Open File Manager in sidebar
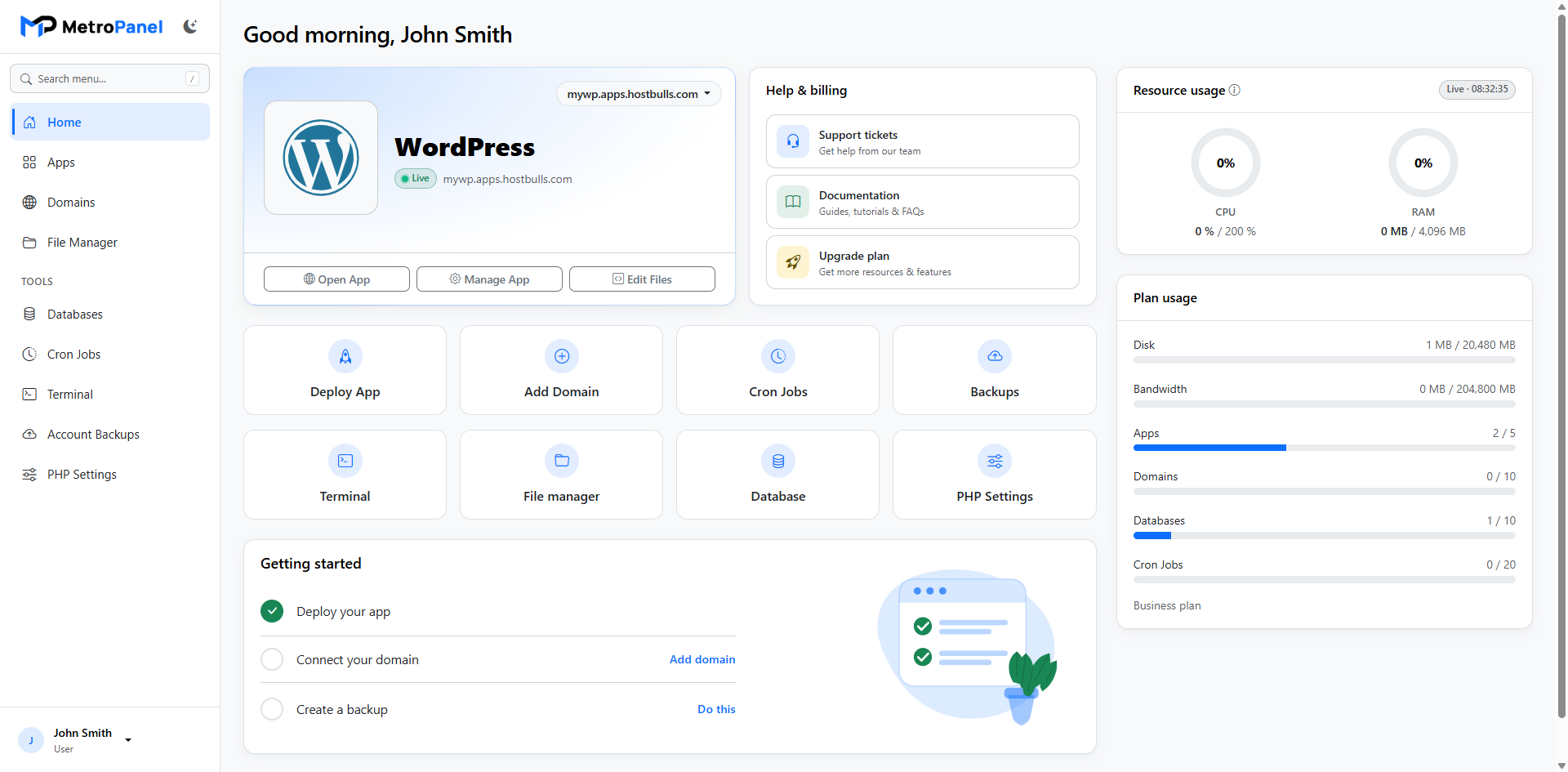 110,242
